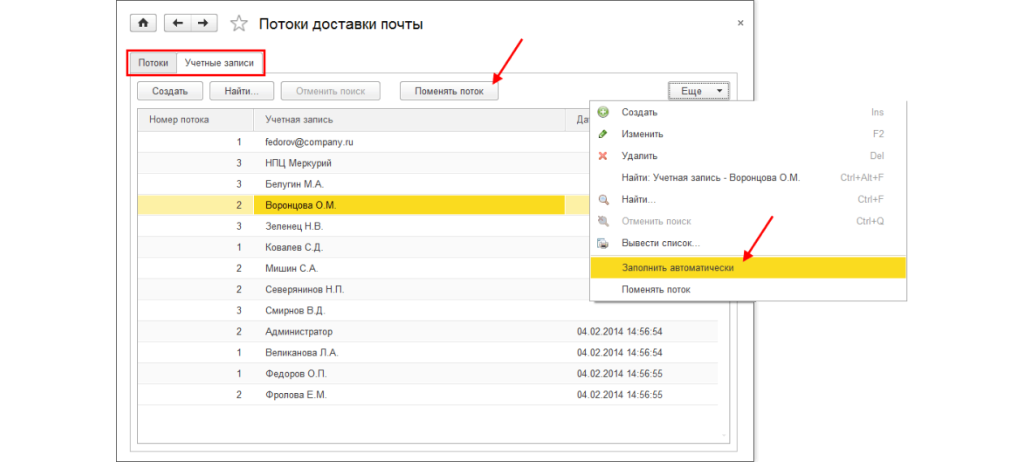Click the Home icon button
Image resolution: width=1024 pixels, height=462 pixels.
(x=145, y=23)
